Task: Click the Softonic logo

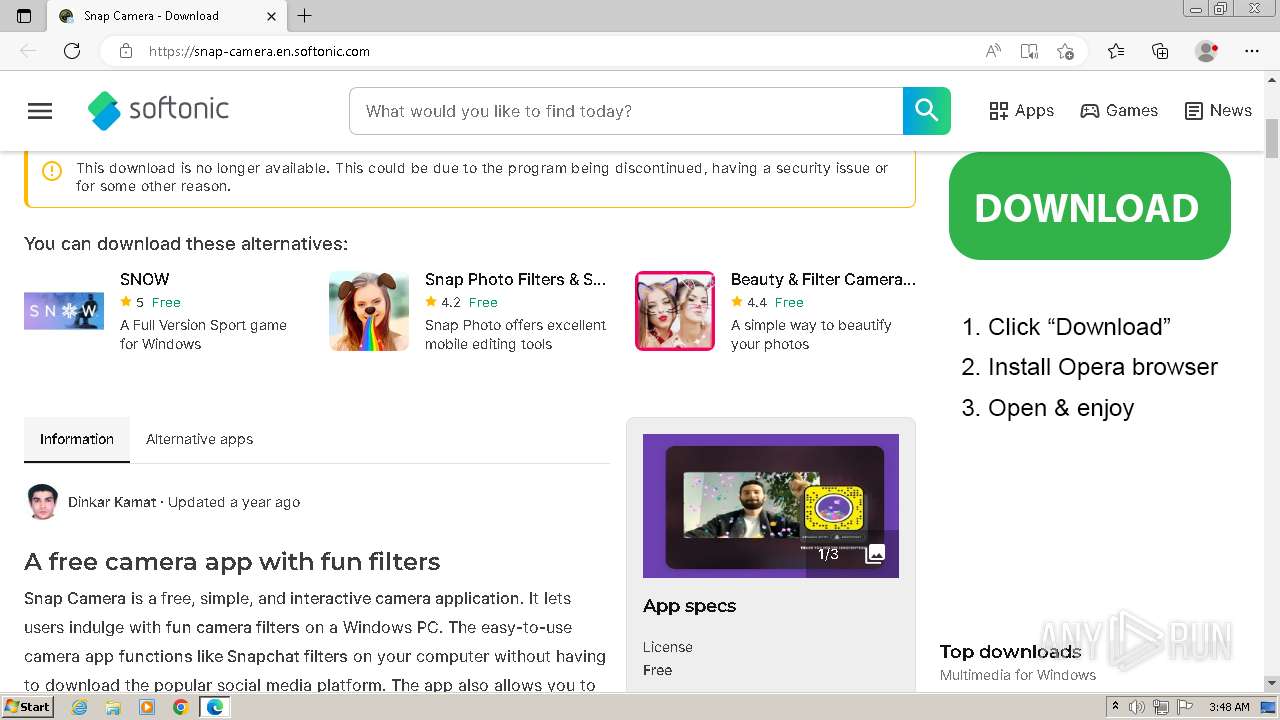Action: 158,110
